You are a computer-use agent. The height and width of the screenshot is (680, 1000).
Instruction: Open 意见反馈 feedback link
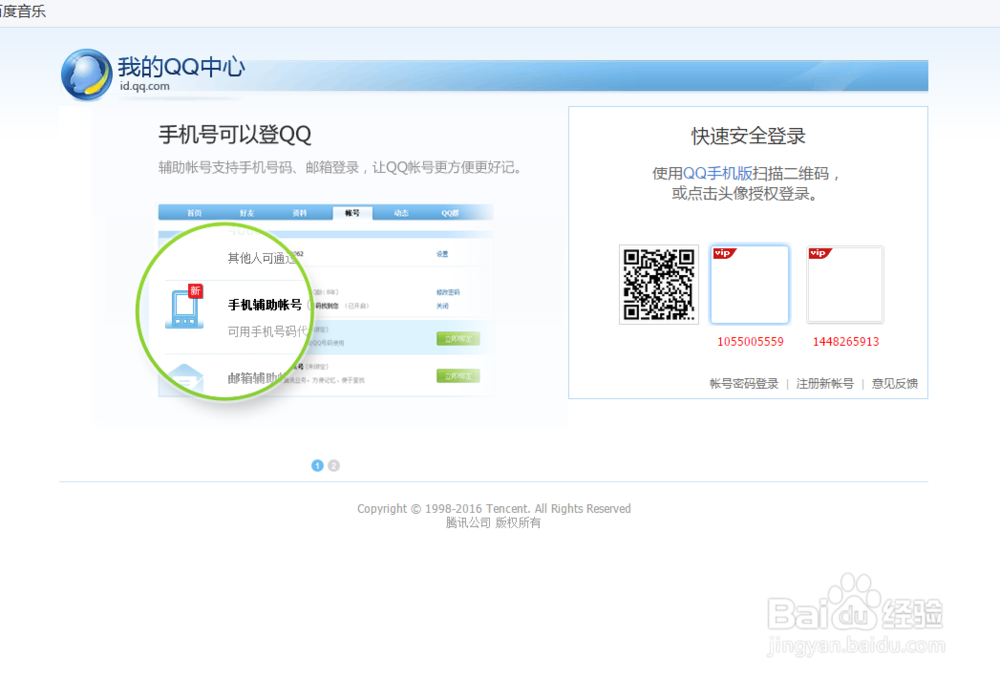895,383
